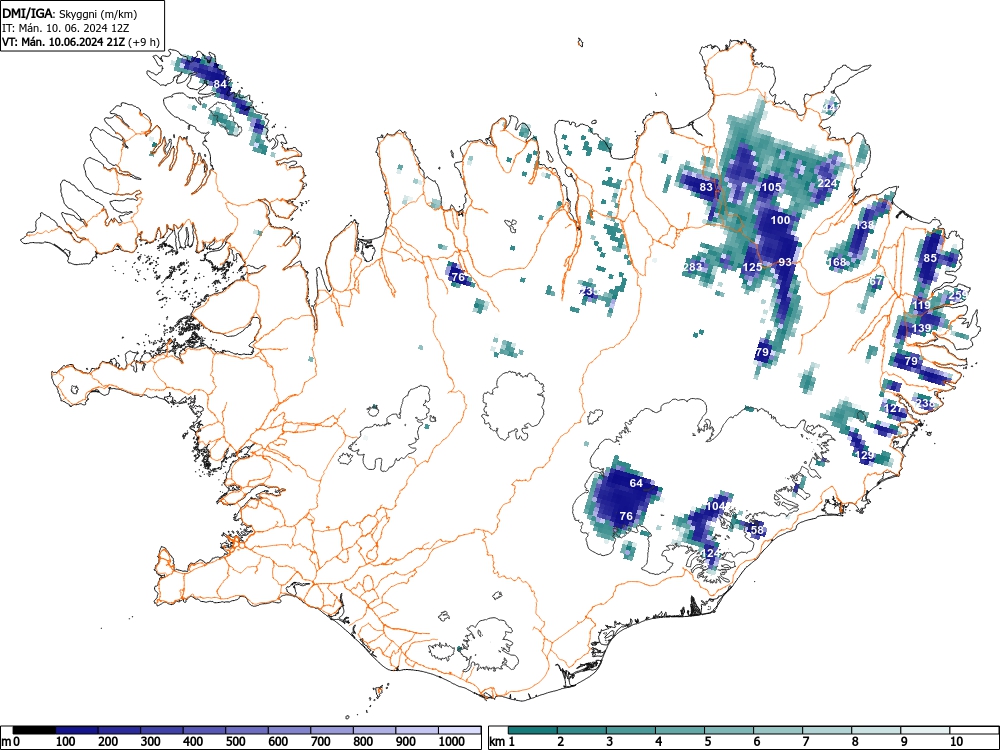Click the visibility value 85 on the east coast

point(930,258)
